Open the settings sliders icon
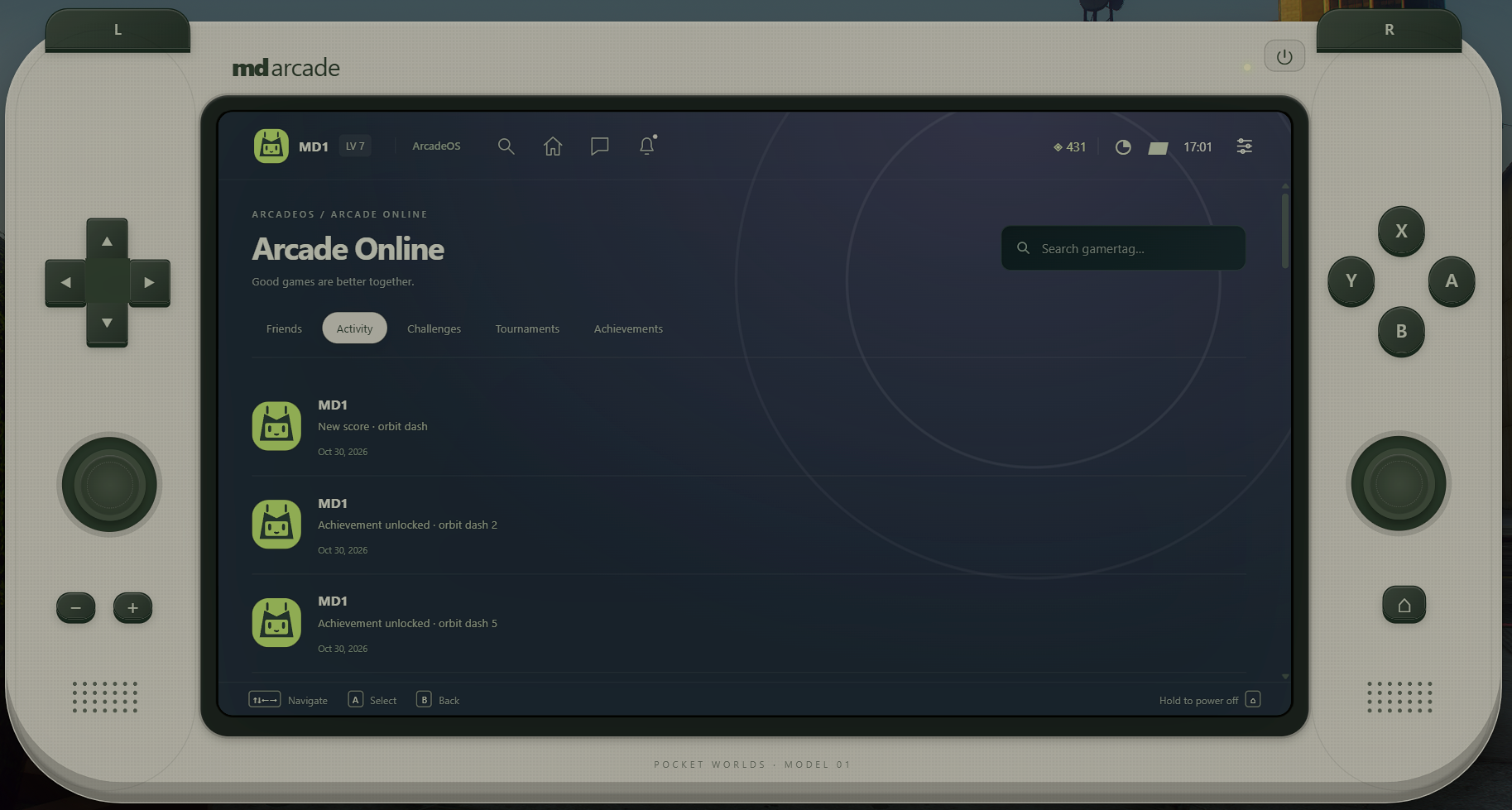The width and height of the screenshot is (1512, 810). 1244,146
